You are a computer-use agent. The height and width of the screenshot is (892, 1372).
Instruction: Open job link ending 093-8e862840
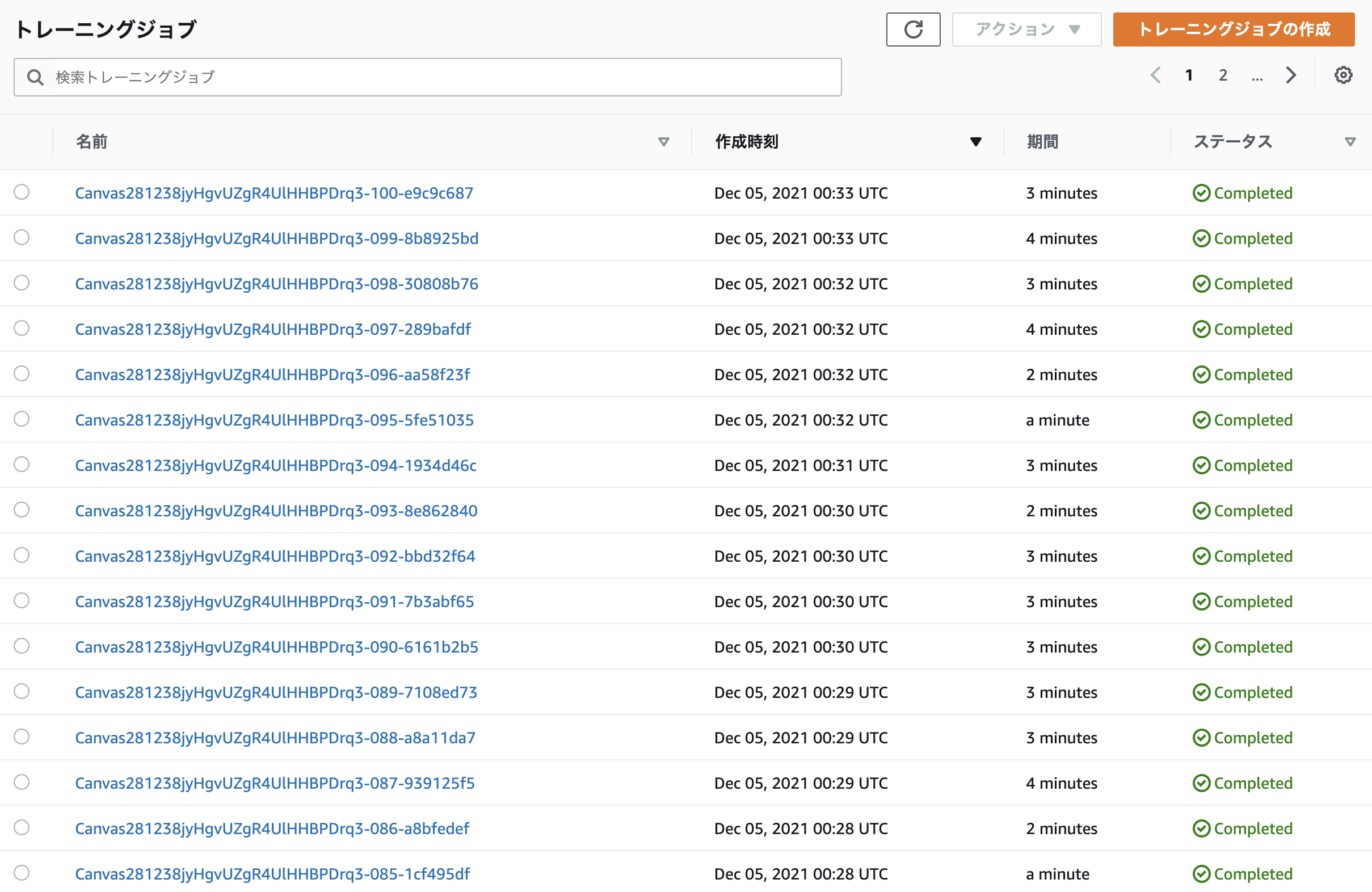(276, 511)
